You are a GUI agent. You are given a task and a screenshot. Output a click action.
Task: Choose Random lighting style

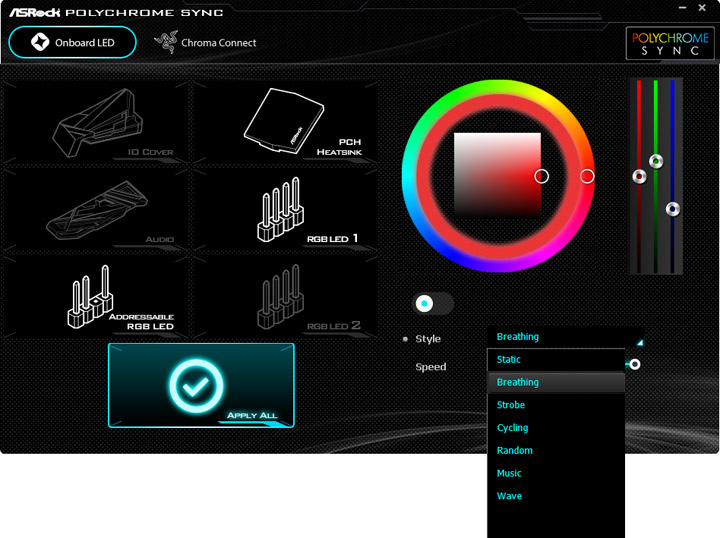pos(556,450)
